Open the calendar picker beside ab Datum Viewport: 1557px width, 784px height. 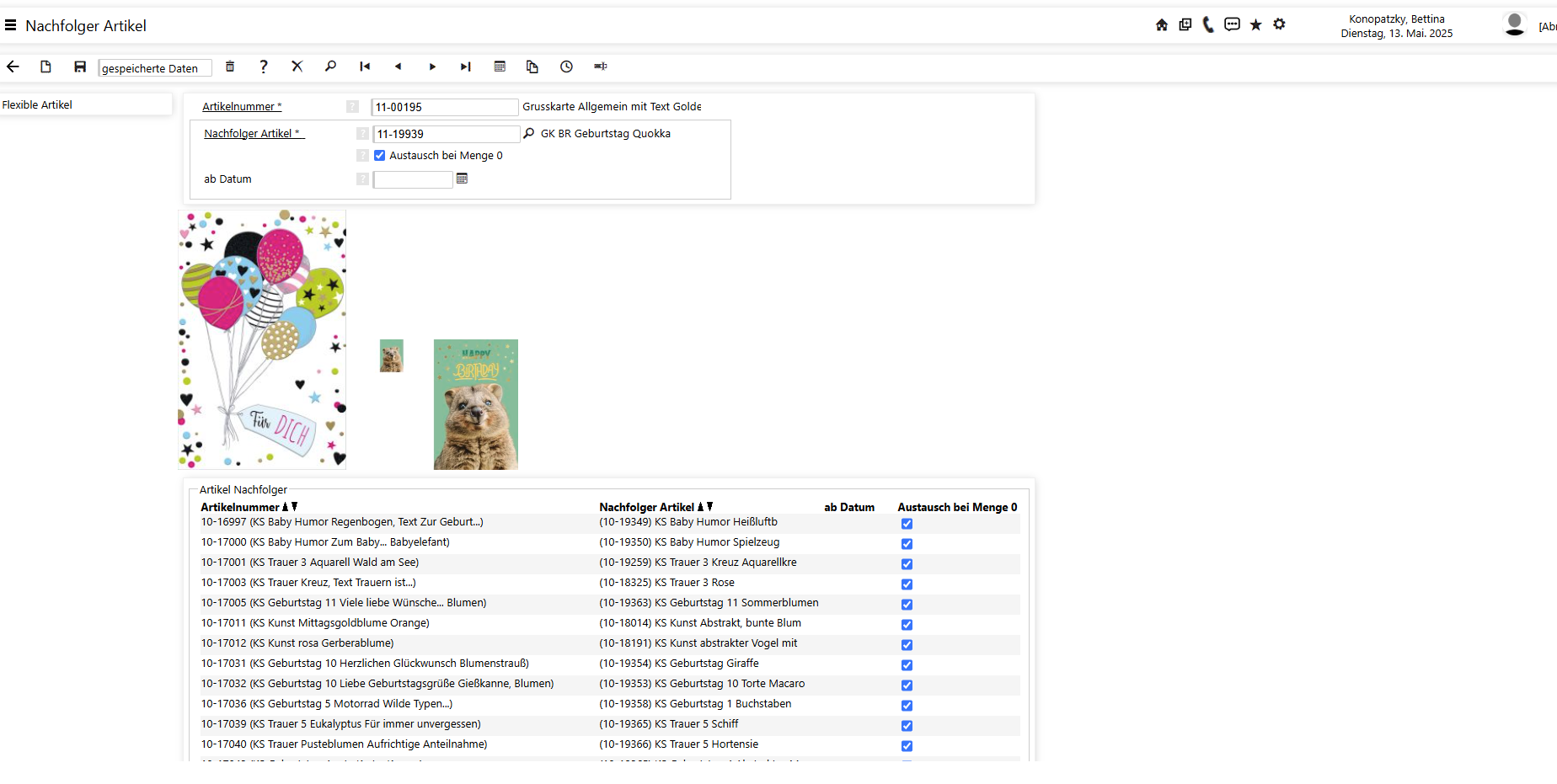[462, 179]
